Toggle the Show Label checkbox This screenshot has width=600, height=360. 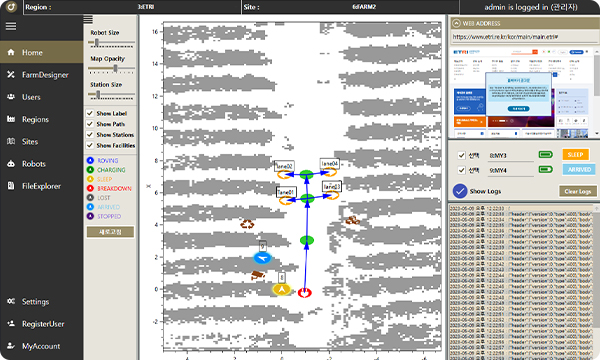coord(90,113)
